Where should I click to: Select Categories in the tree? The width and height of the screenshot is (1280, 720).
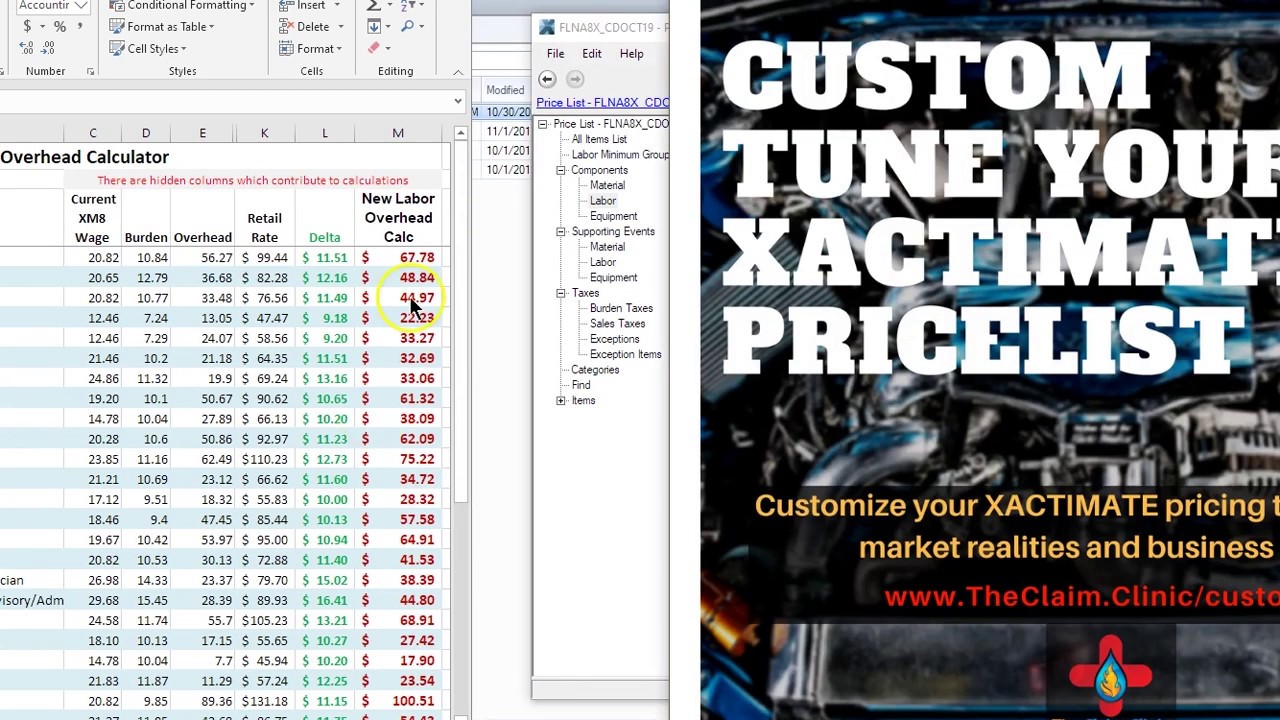595,370
